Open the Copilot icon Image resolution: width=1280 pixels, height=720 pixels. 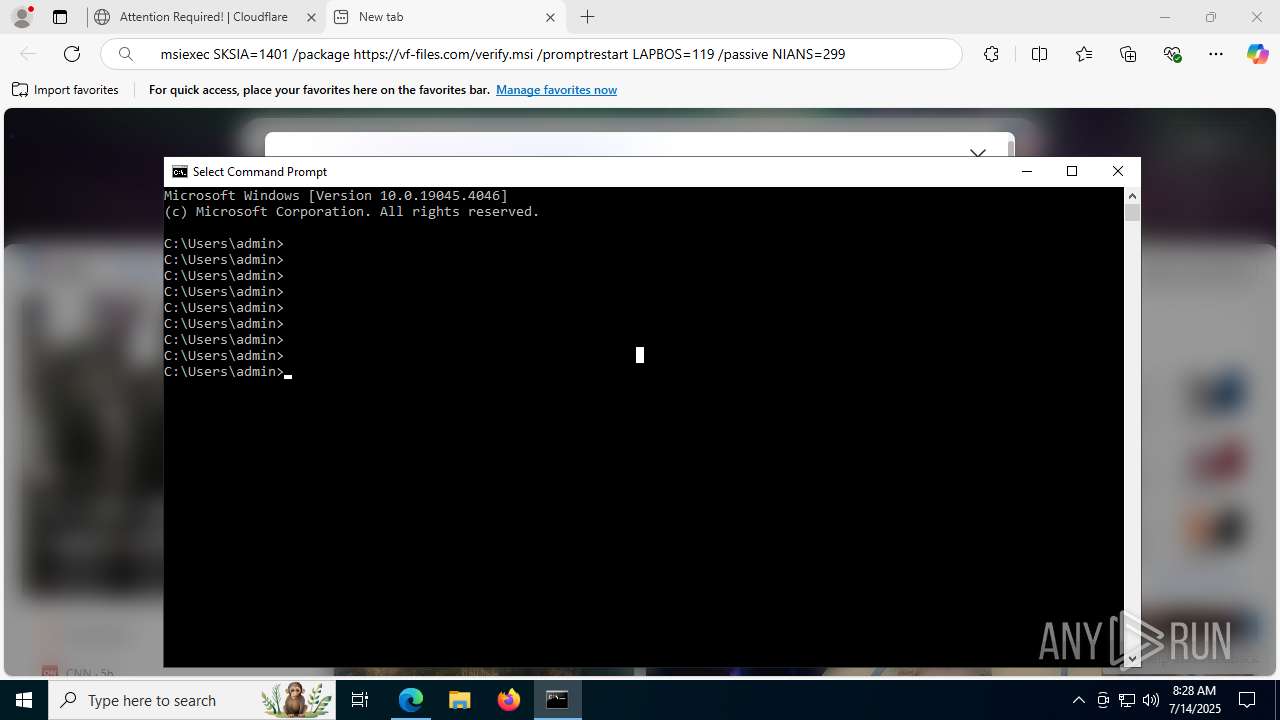[1257, 54]
